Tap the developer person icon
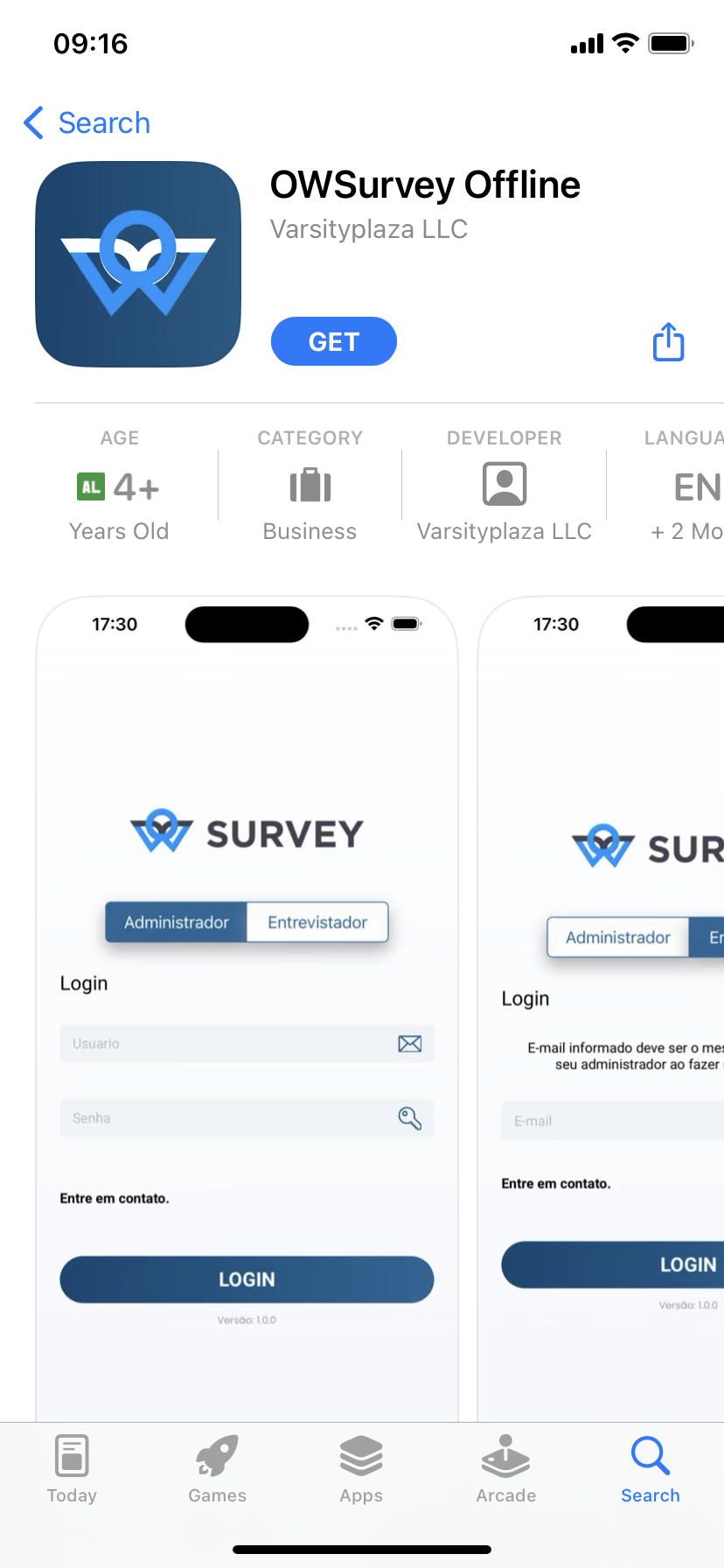Screen dimensions: 724x1568 coord(505,484)
